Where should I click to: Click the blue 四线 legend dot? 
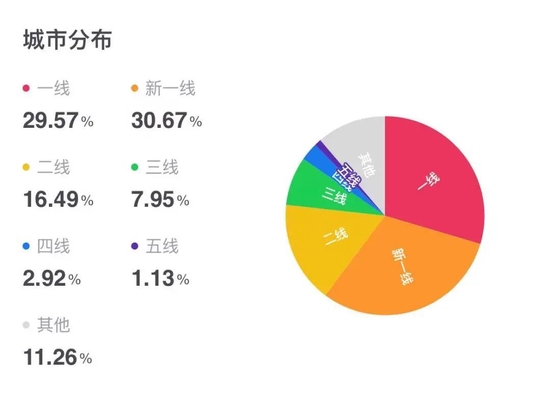pos(26,246)
